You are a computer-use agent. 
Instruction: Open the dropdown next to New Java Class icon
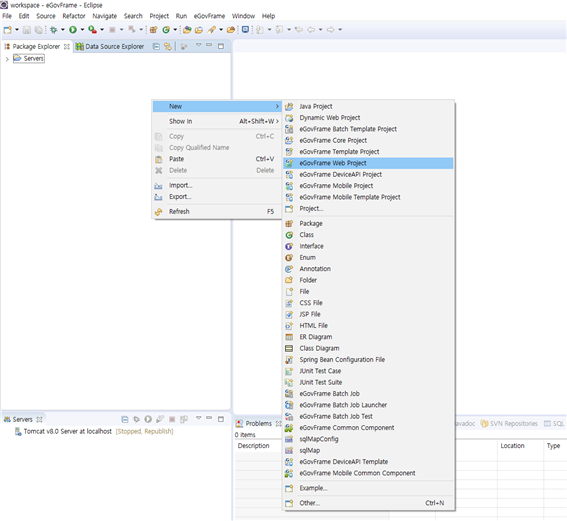175,30
